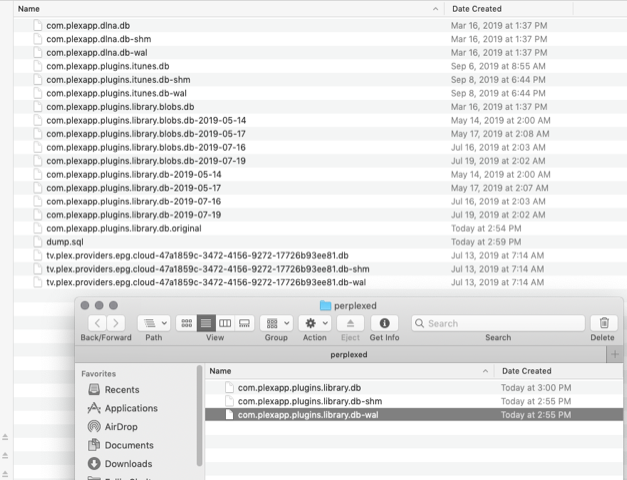Click date "Today at 3:00 PM"
The height and width of the screenshot is (480, 627).
click(536, 388)
